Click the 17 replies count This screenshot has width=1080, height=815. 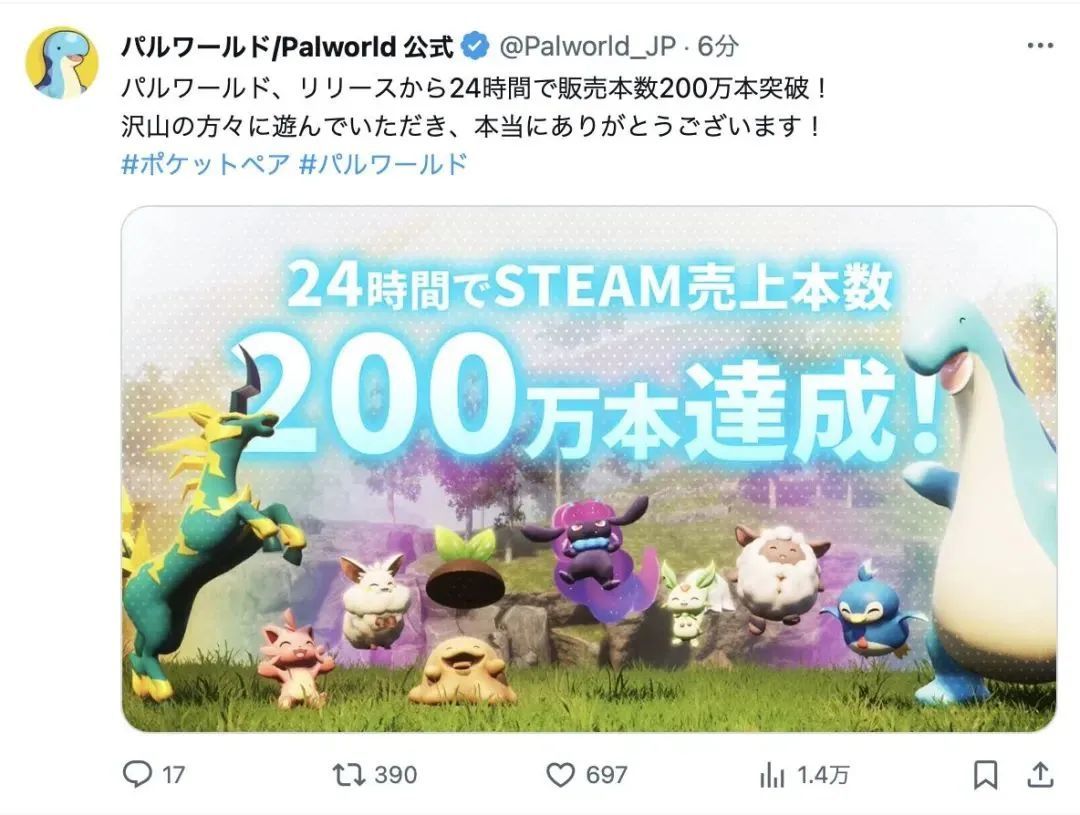(x=174, y=775)
